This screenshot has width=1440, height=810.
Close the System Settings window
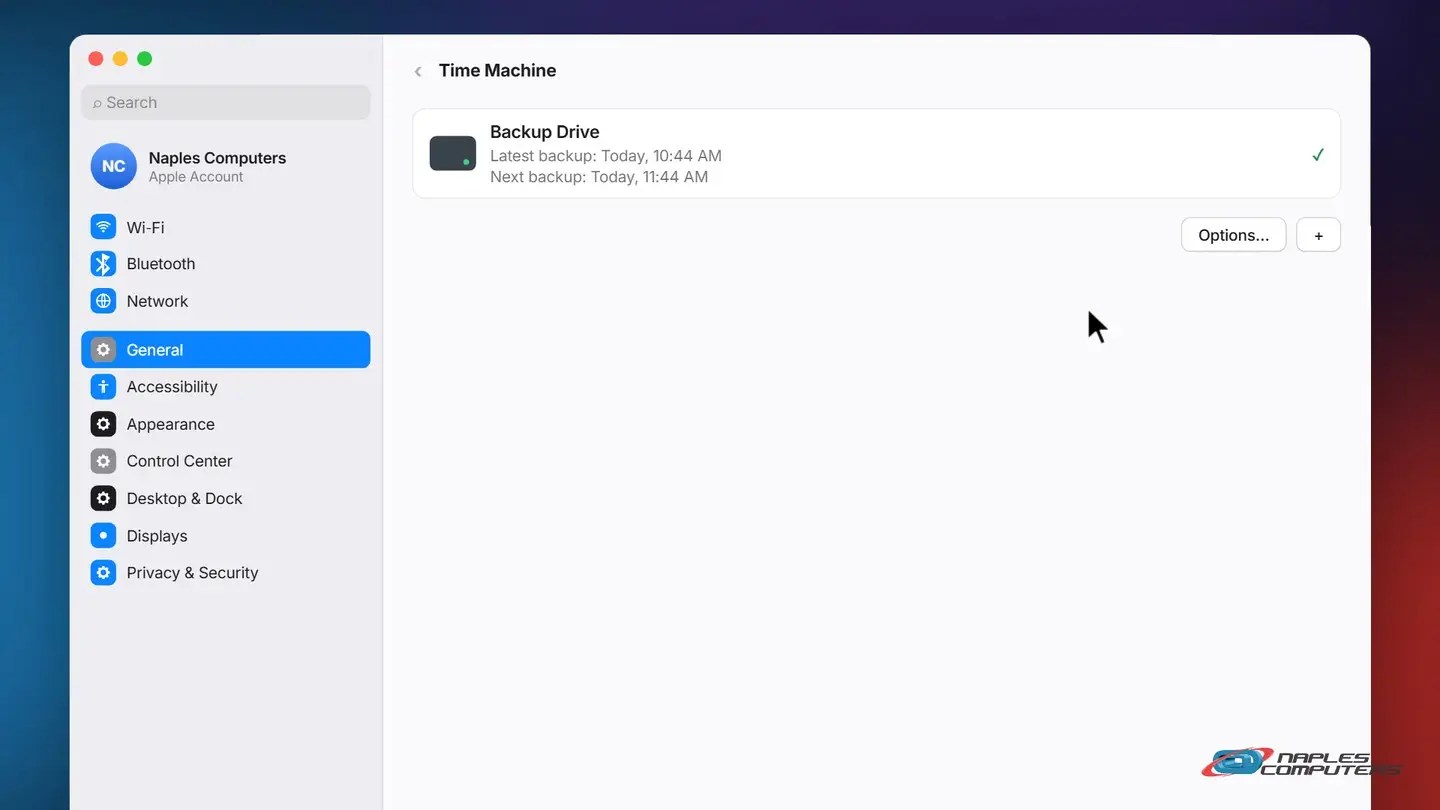96,59
